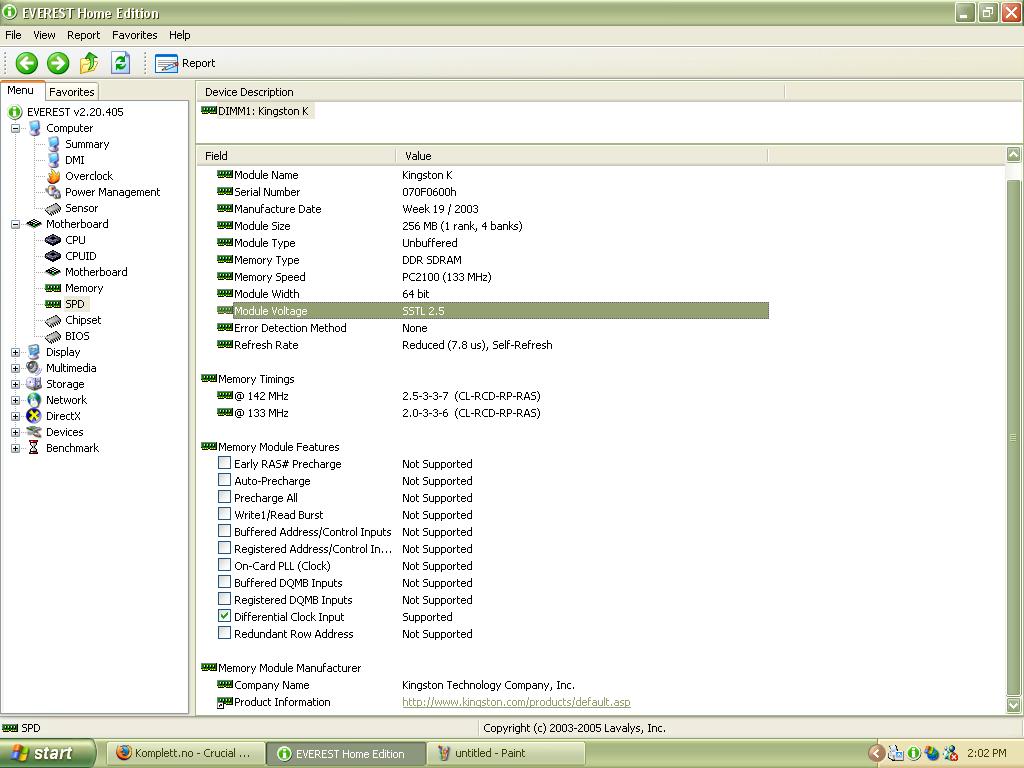
Task: Expand the Storage tree node
Action: tap(16, 385)
